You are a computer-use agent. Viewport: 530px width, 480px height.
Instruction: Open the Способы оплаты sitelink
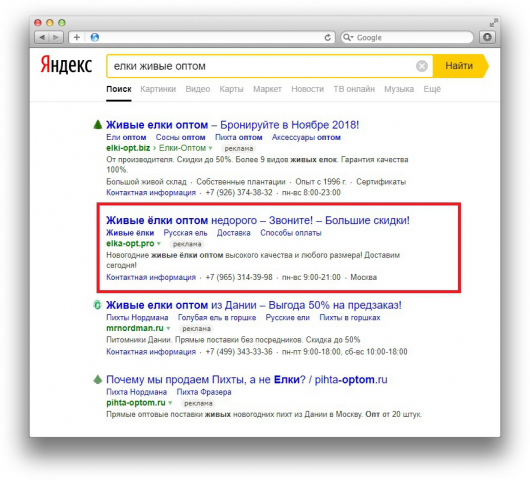[x=291, y=233]
